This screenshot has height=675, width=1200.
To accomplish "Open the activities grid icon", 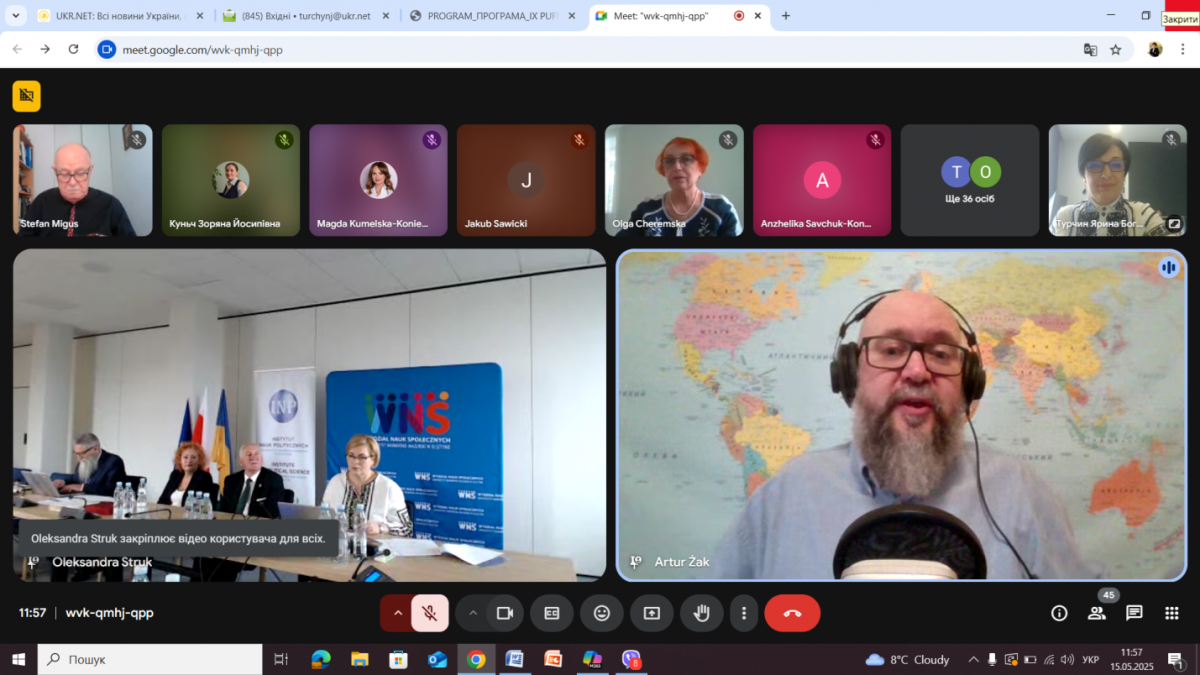I will 1171,613.
